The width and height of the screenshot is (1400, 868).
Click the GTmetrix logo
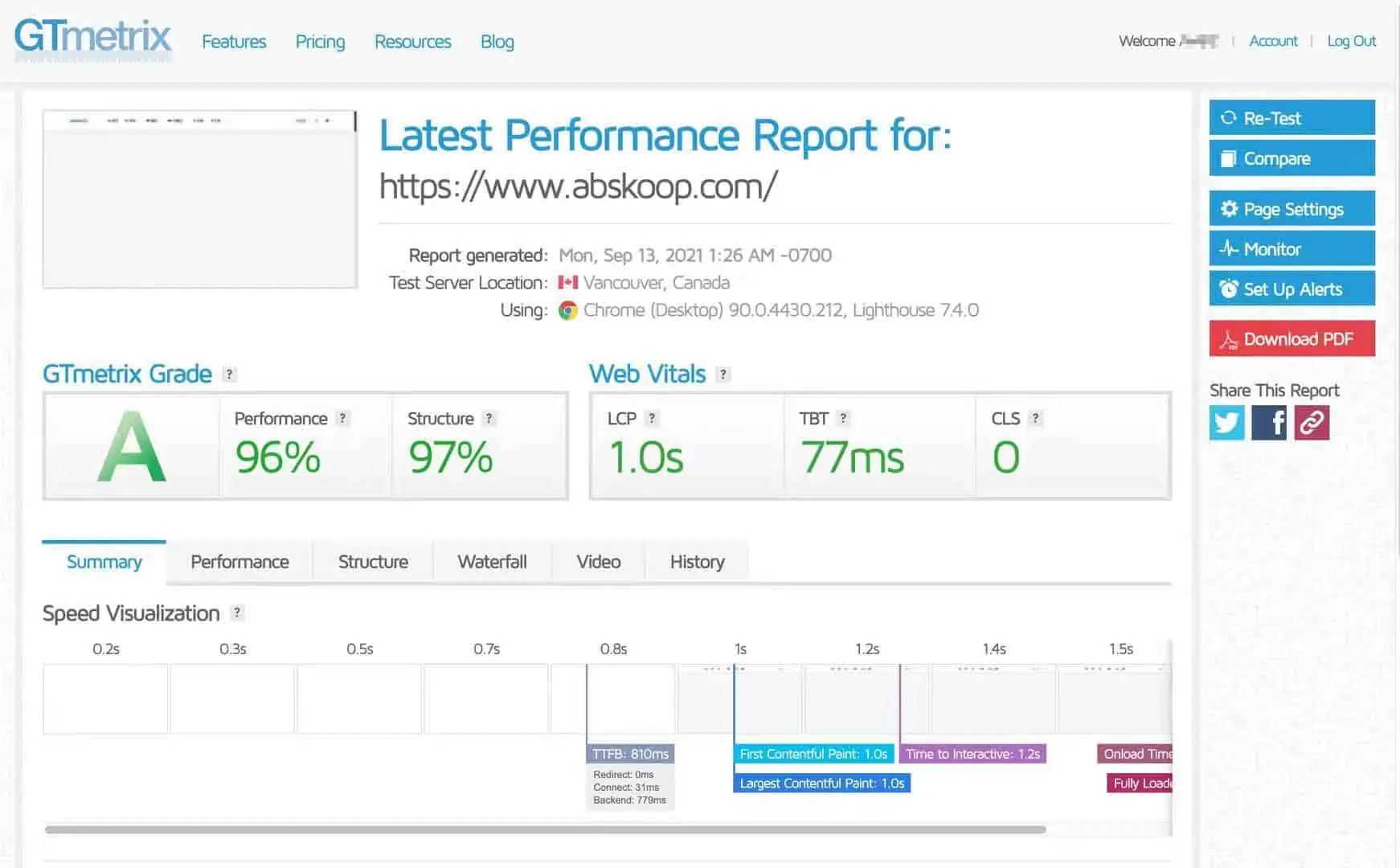click(x=93, y=38)
